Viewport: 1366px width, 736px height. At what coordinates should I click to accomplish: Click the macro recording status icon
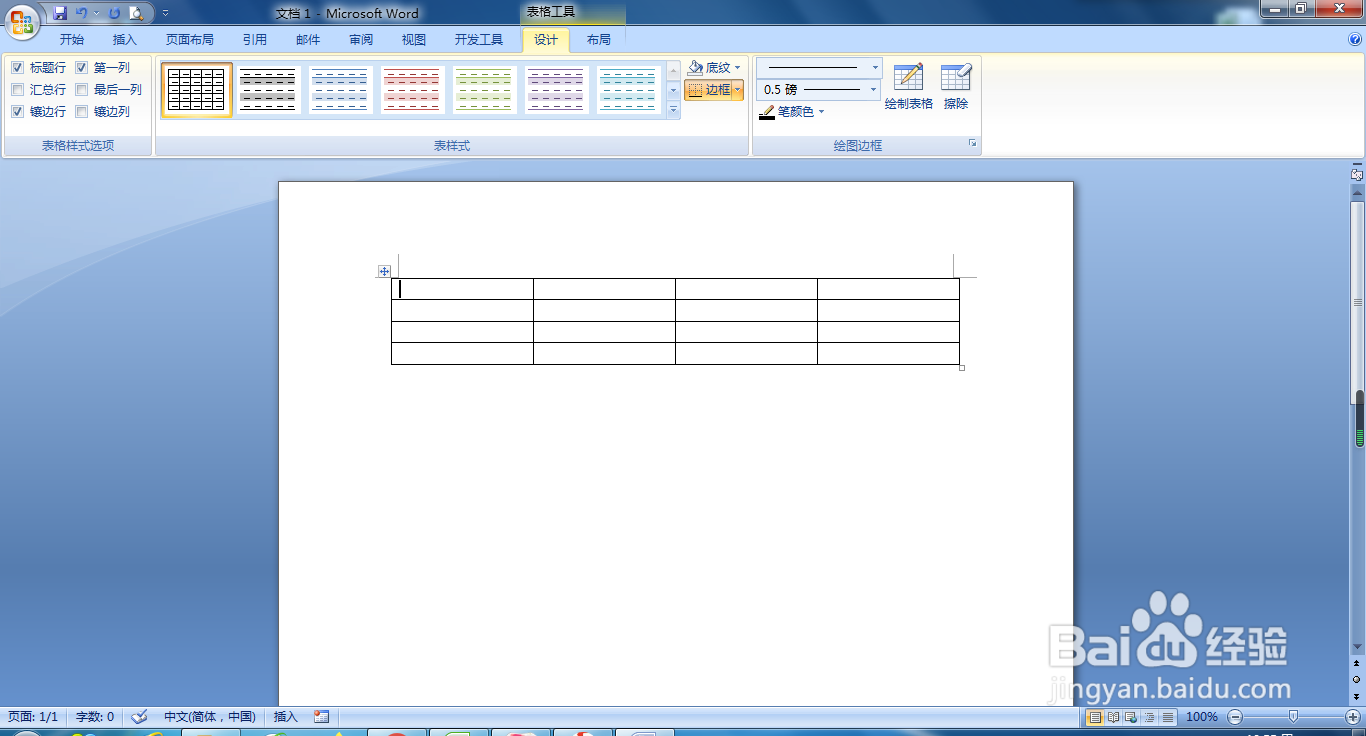click(321, 717)
